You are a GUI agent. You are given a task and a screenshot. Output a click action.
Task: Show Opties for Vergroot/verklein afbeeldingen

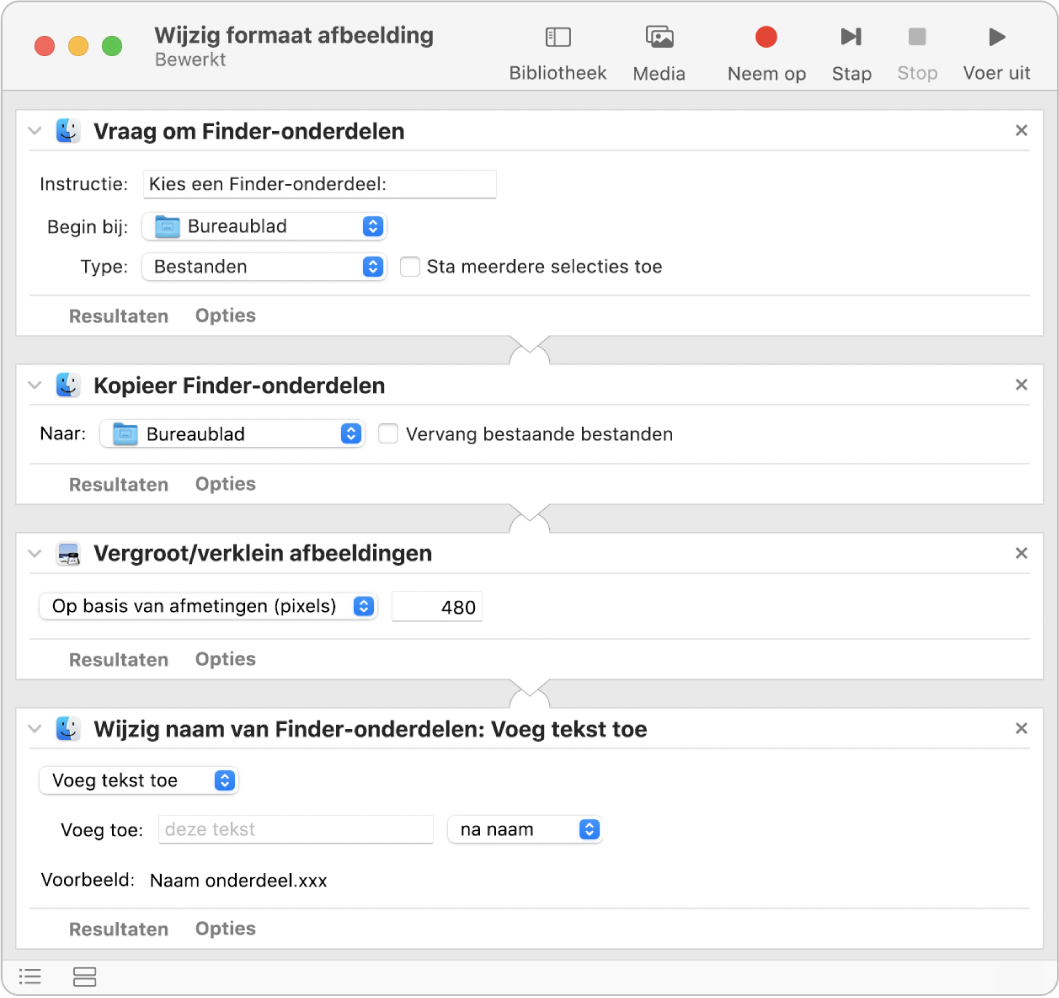[x=225, y=659]
